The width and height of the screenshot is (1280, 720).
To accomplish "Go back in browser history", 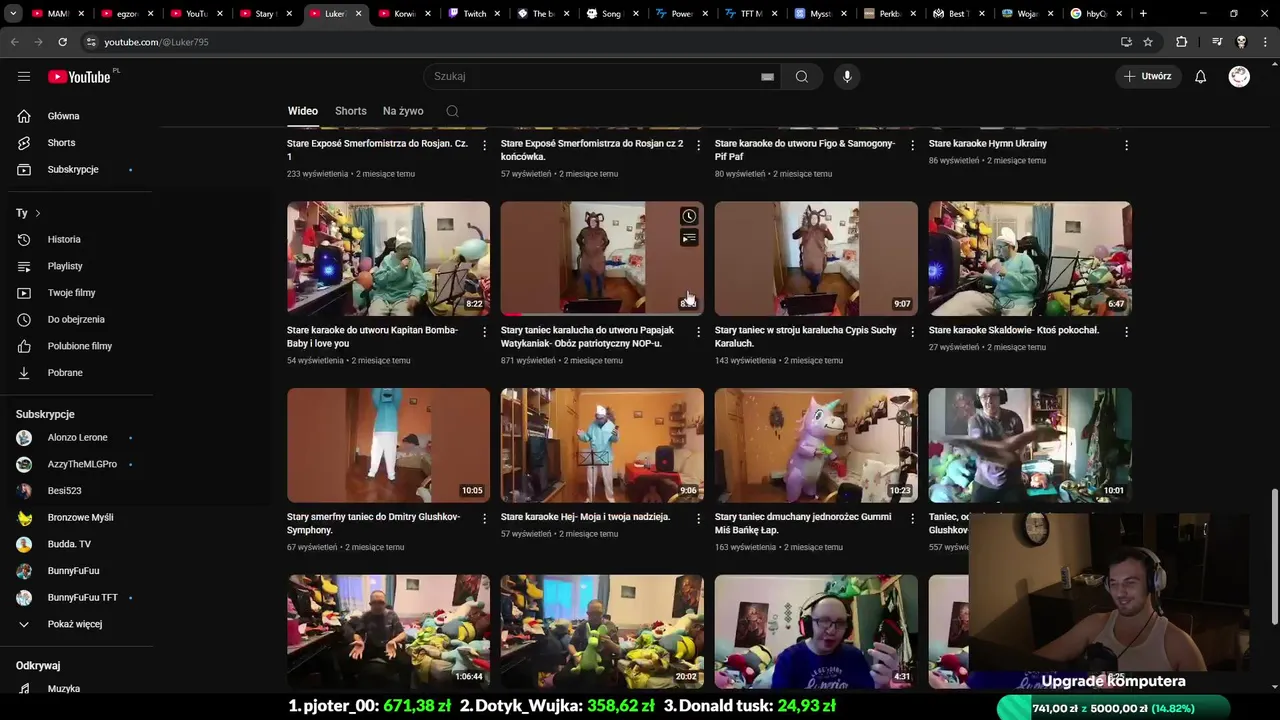I will pyautogui.click(x=14, y=42).
